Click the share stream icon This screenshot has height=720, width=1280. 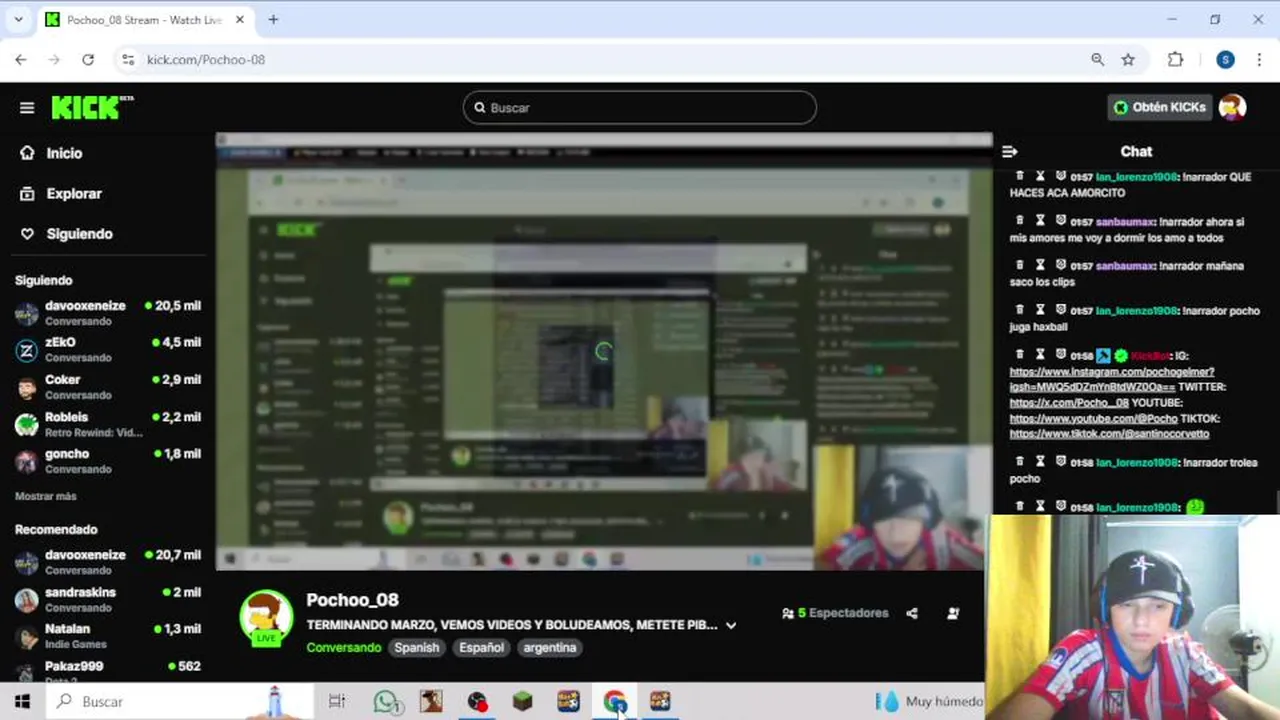tap(912, 613)
